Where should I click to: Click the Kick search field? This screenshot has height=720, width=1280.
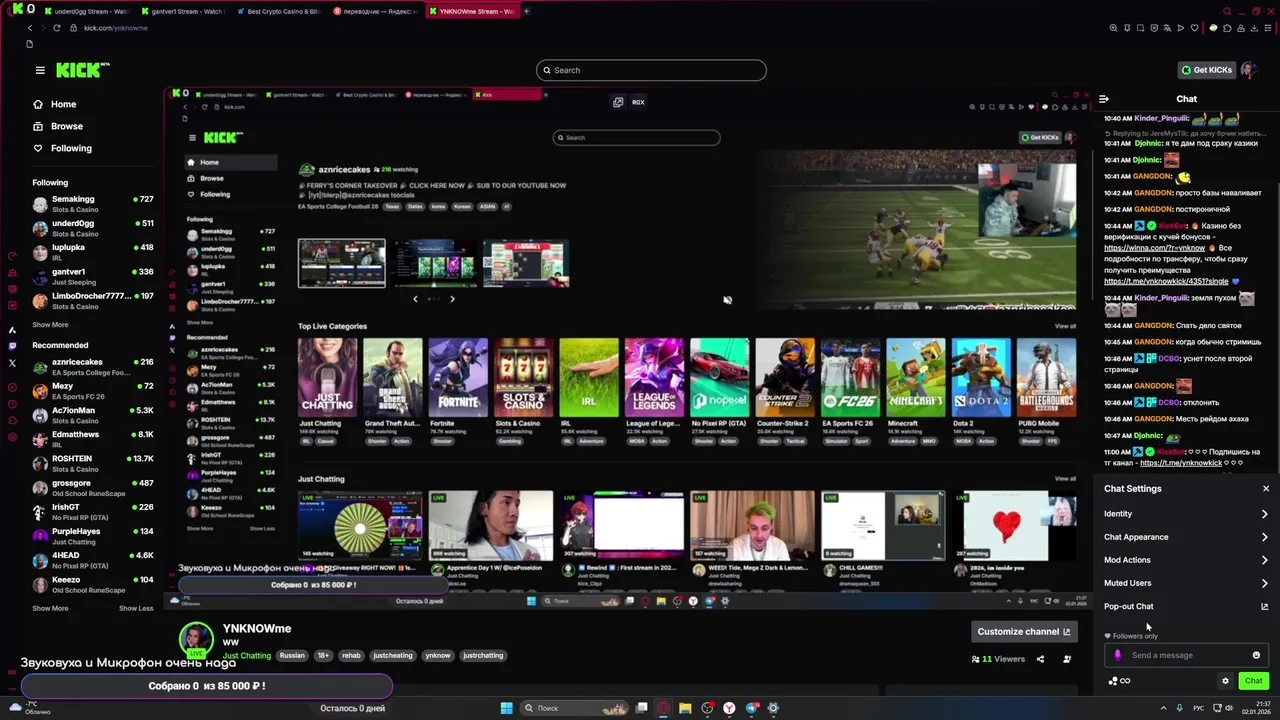point(651,70)
